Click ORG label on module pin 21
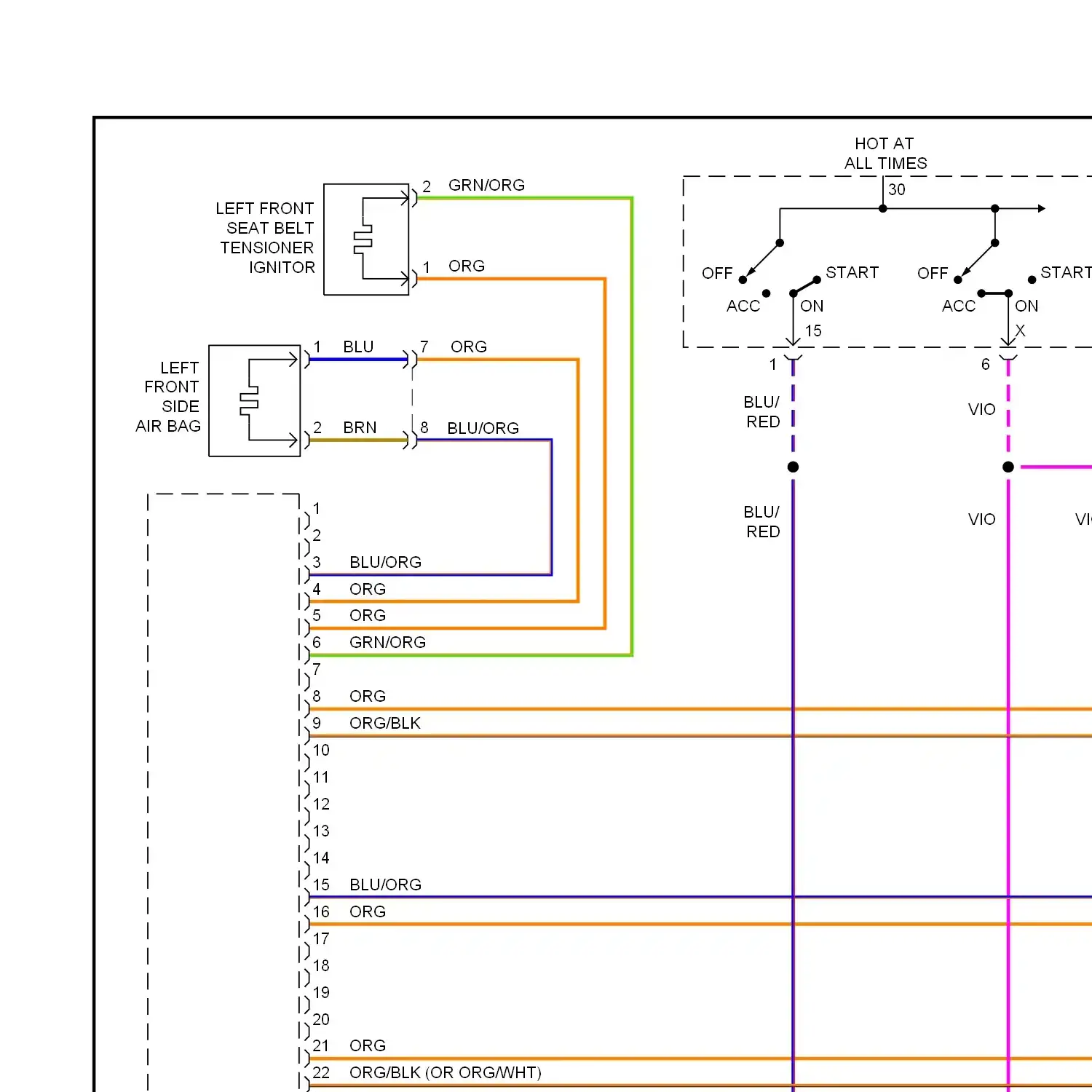This screenshot has width=1092, height=1092. (368, 1046)
